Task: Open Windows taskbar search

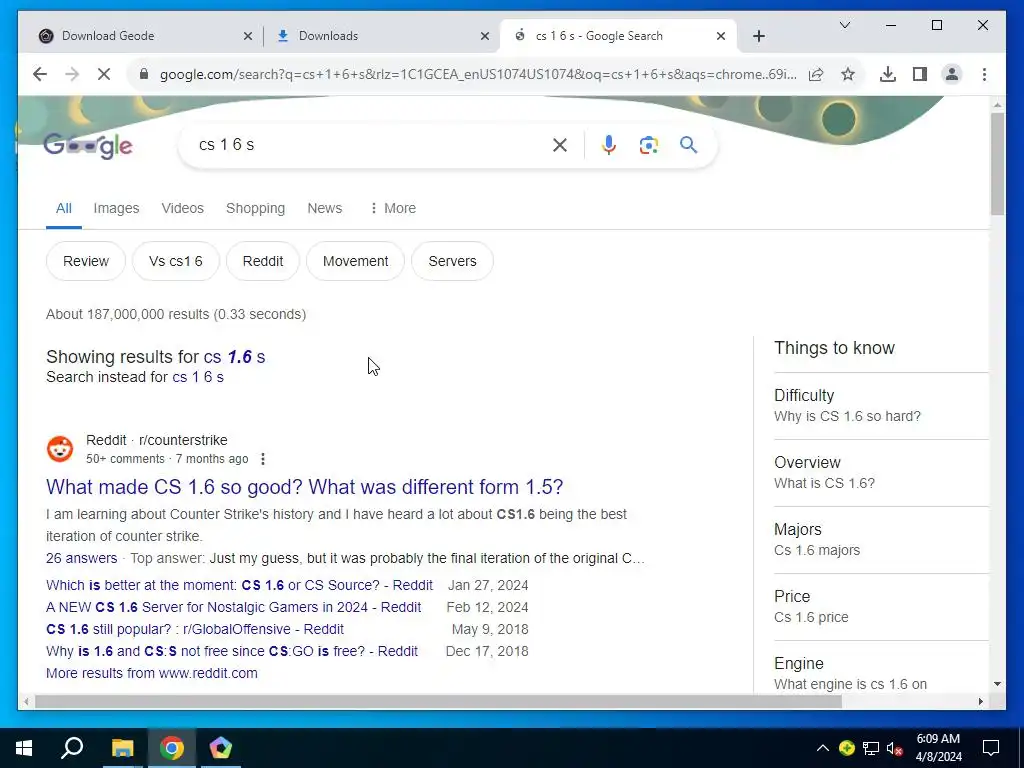Action: click(x=72, y=748)
